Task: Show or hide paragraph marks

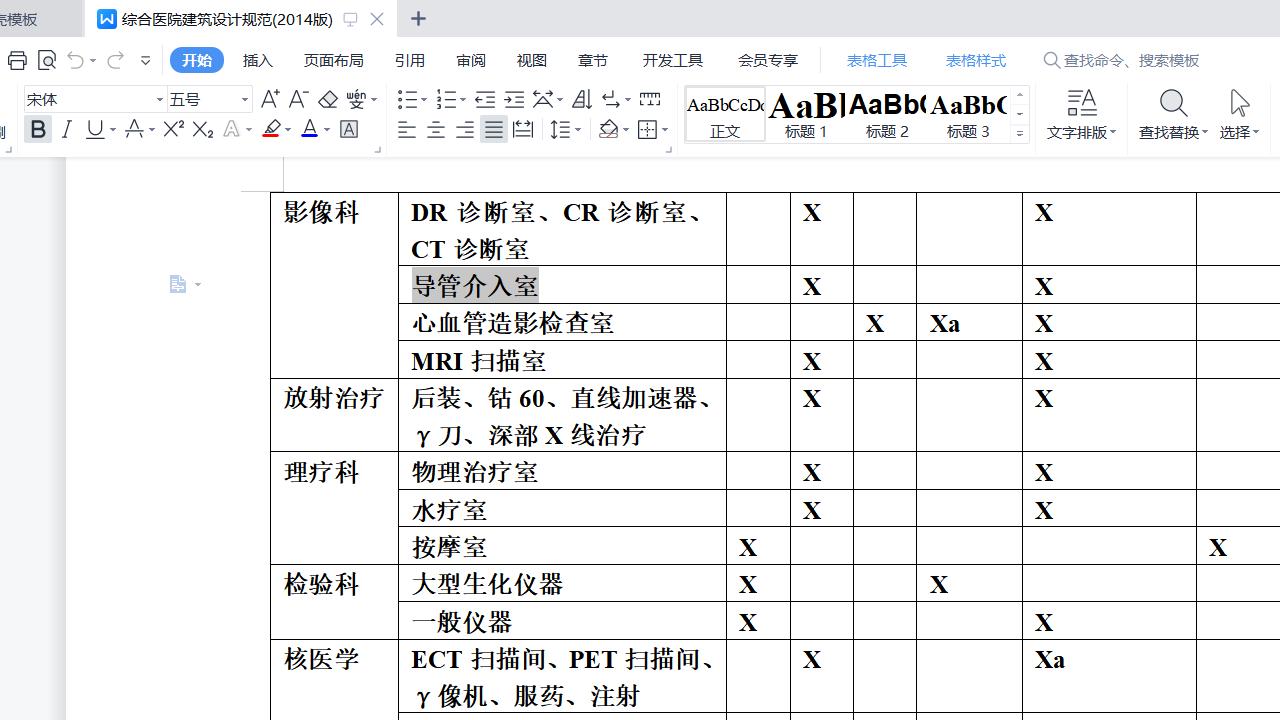Action: pyautogui.click(x=611, y=99)
